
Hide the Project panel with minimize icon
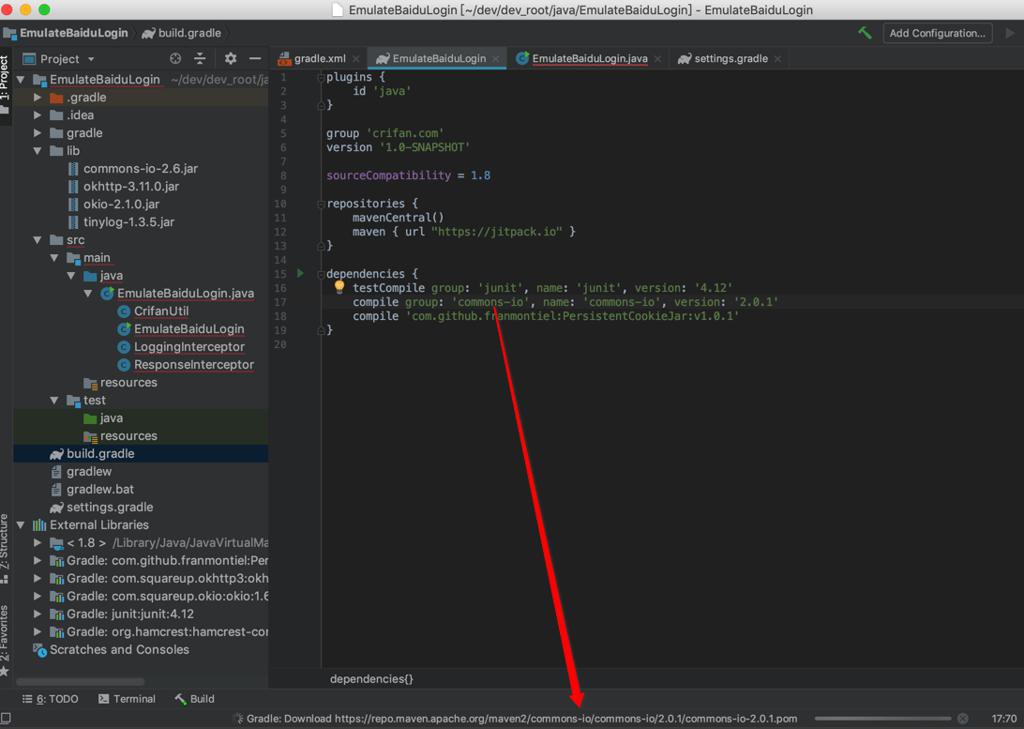pyautogui.click(x=255, y=59)
